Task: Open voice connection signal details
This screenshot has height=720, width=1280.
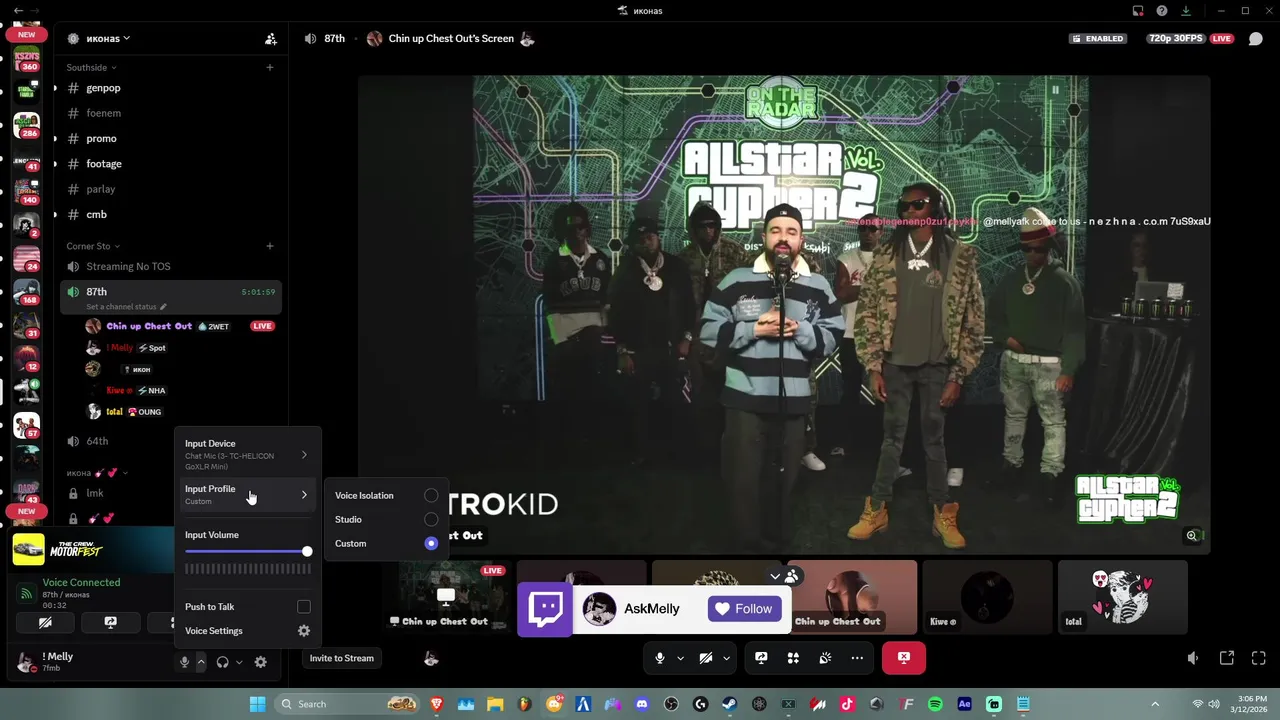Action: [26, 593]
